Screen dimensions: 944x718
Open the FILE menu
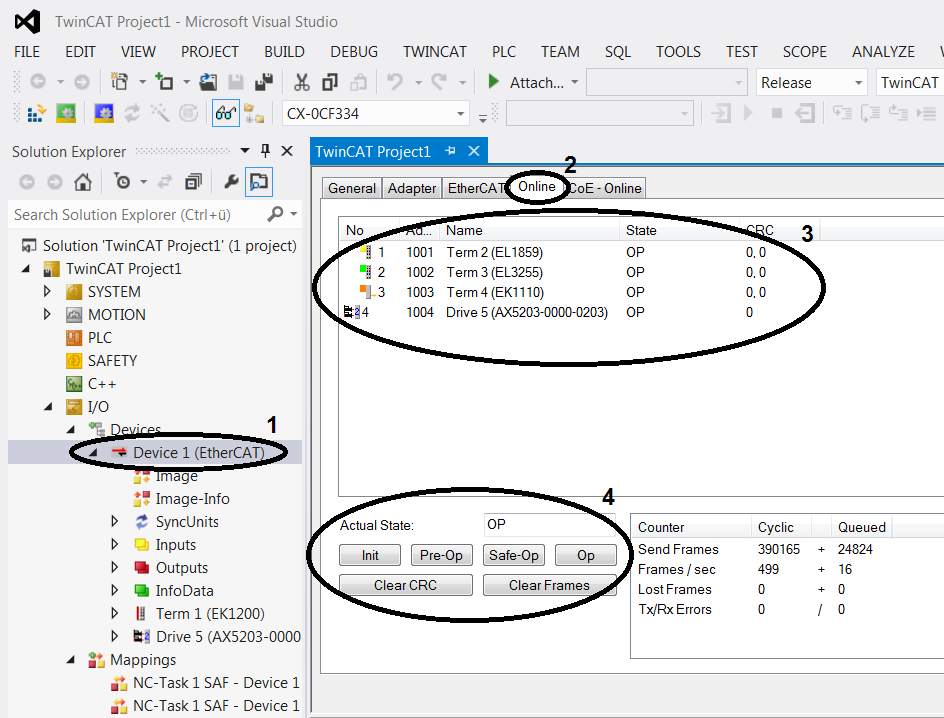(x=27, y=52)
